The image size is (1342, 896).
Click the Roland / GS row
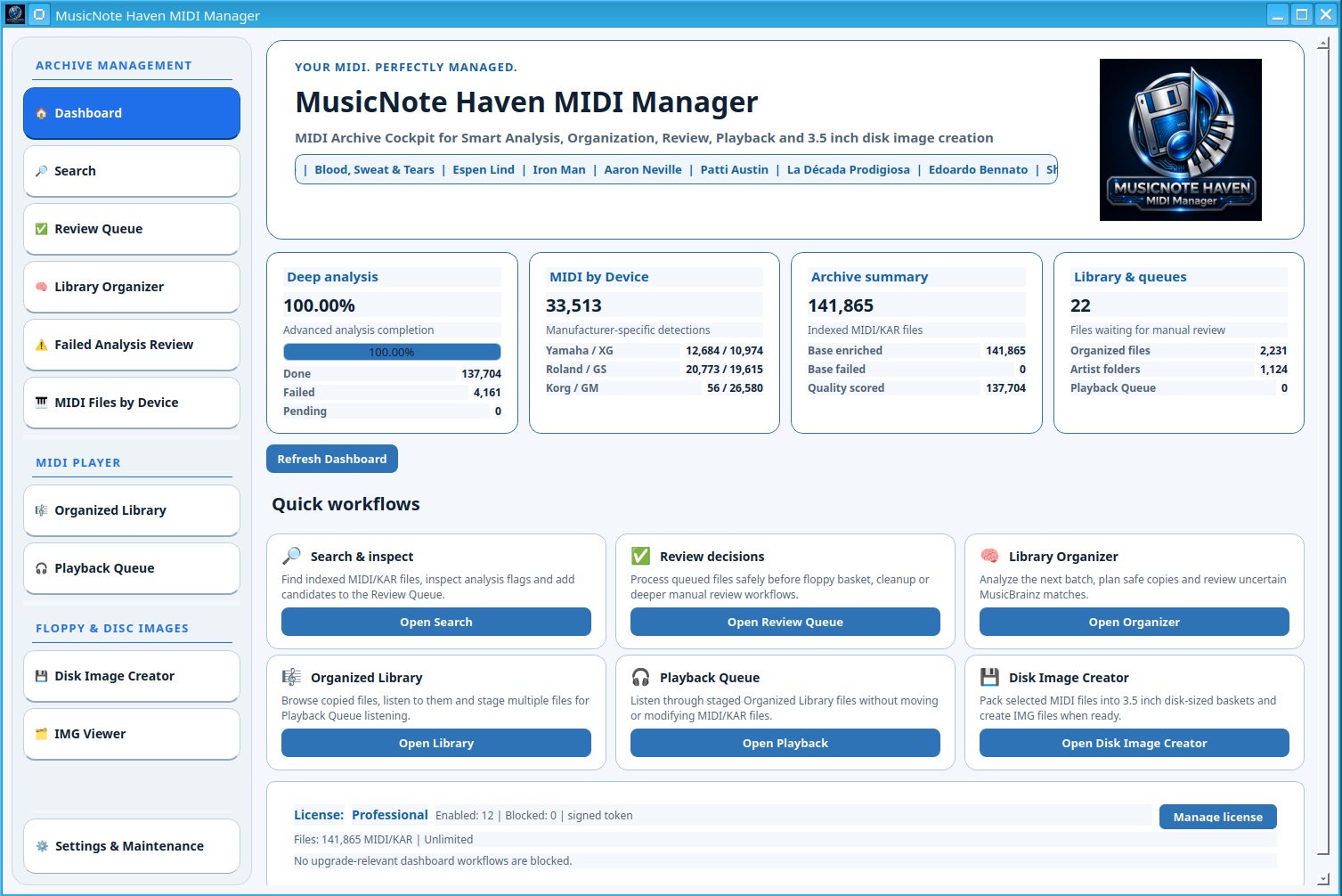tap(655, 370)
